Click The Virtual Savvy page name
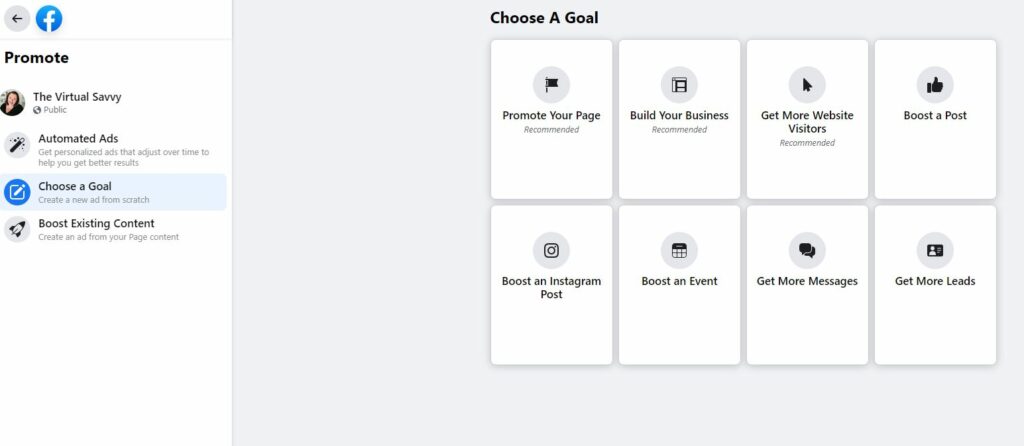This screenshot has width=1024, height=446. 77,97
